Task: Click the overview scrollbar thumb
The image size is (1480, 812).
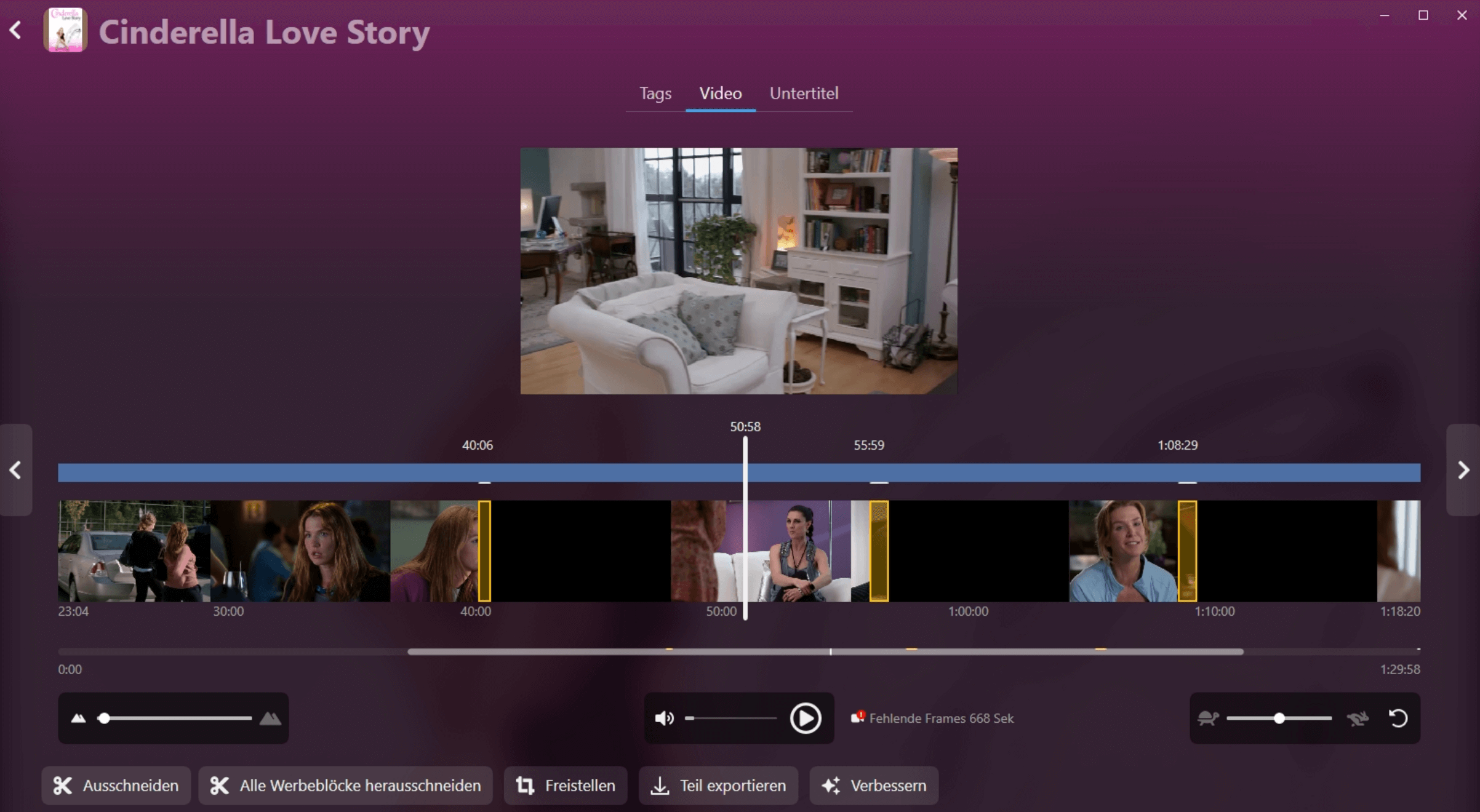Action: point(825,651)
